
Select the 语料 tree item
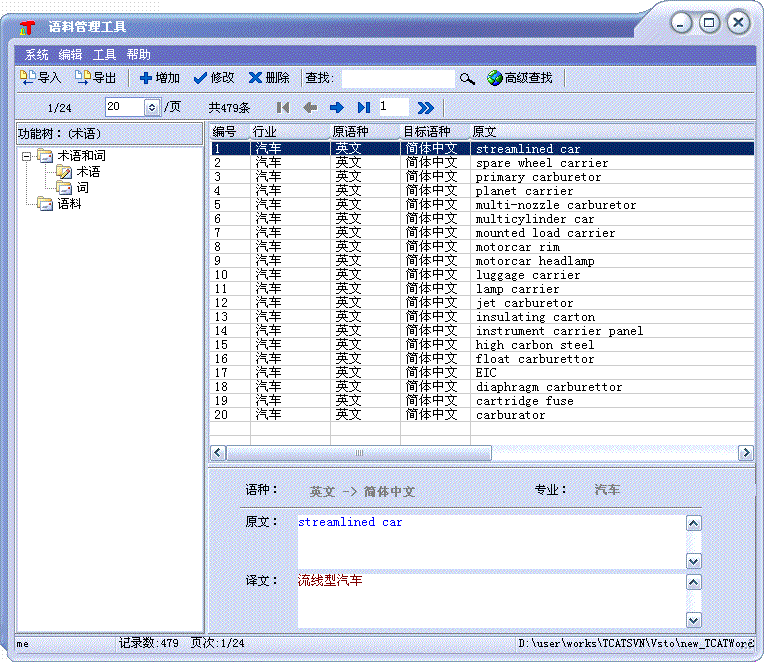point(69,204)
